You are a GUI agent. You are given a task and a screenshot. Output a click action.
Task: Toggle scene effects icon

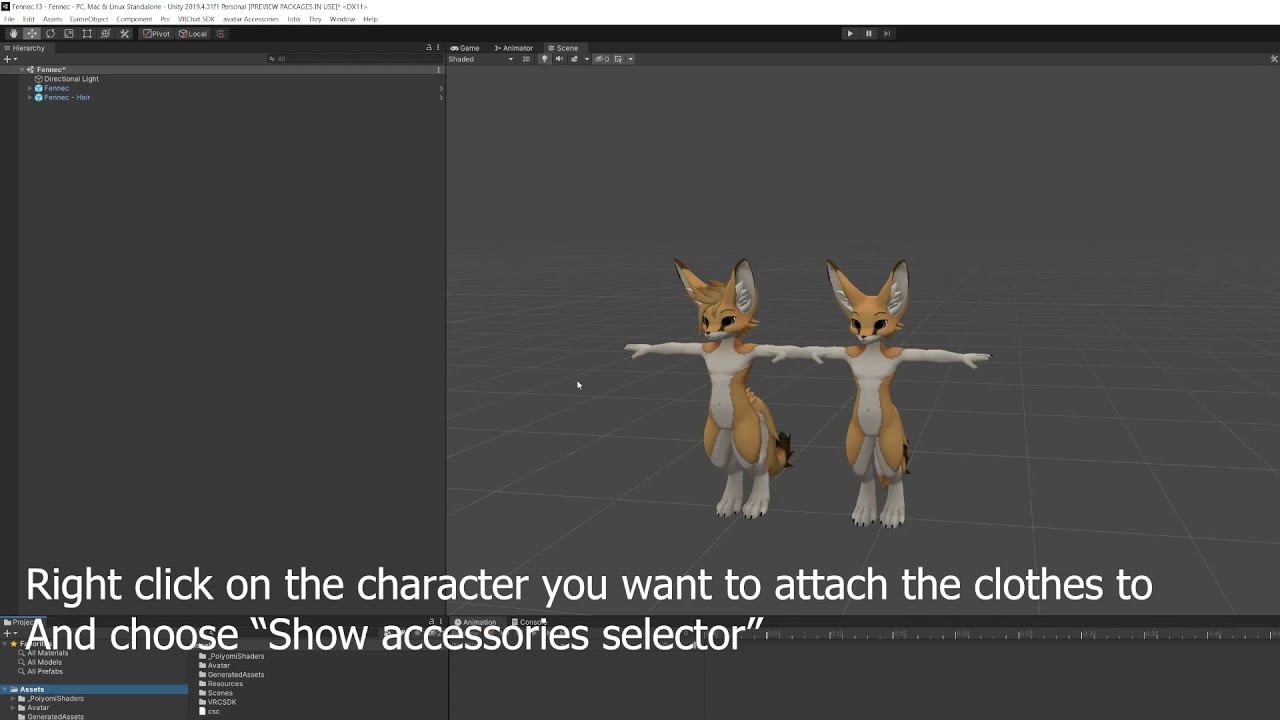coord(574,59)
